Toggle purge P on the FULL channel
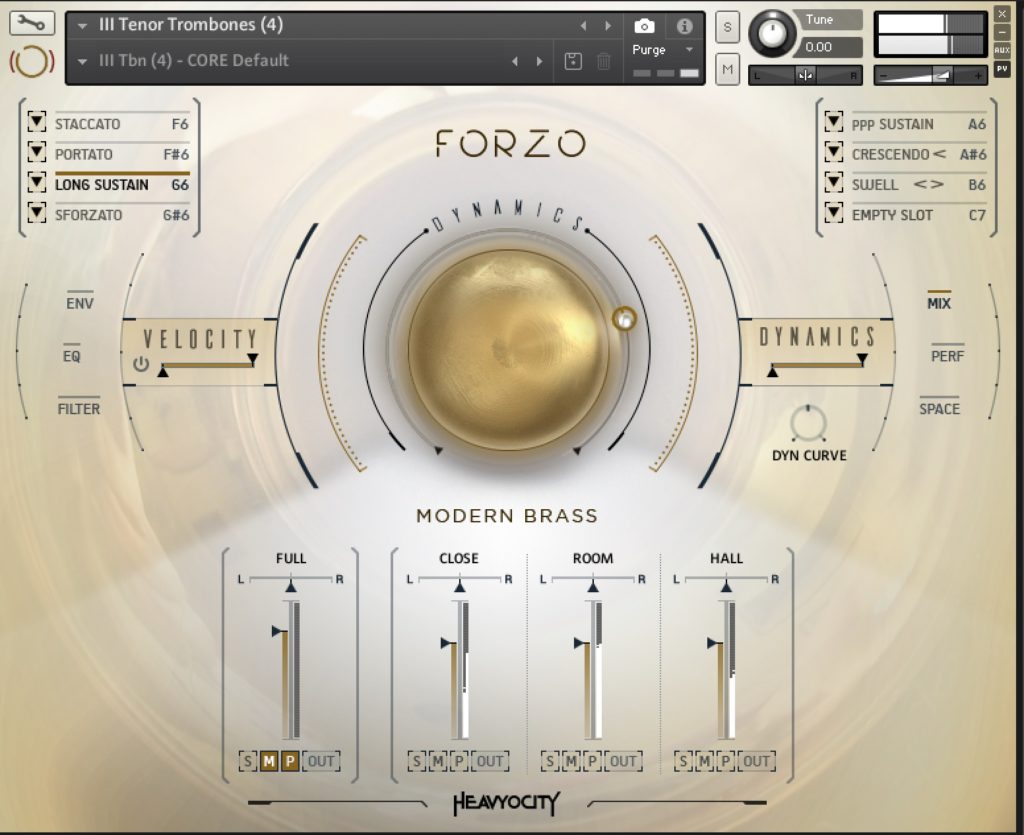 click(x=289, y=761)
